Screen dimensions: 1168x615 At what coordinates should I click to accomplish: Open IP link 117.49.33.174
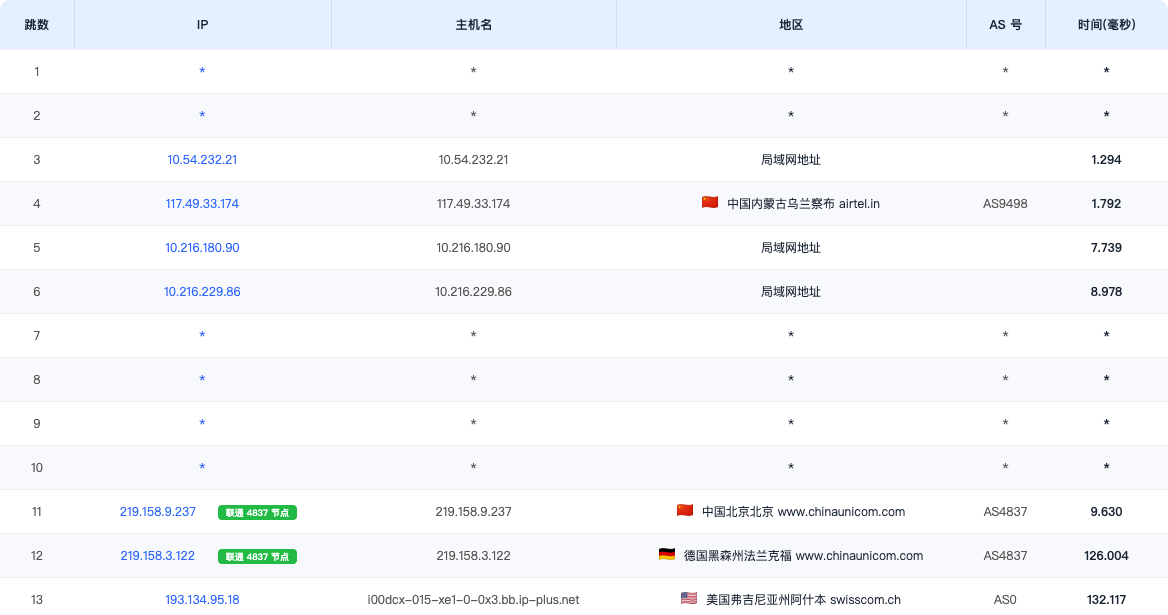(x=202, y=203)
